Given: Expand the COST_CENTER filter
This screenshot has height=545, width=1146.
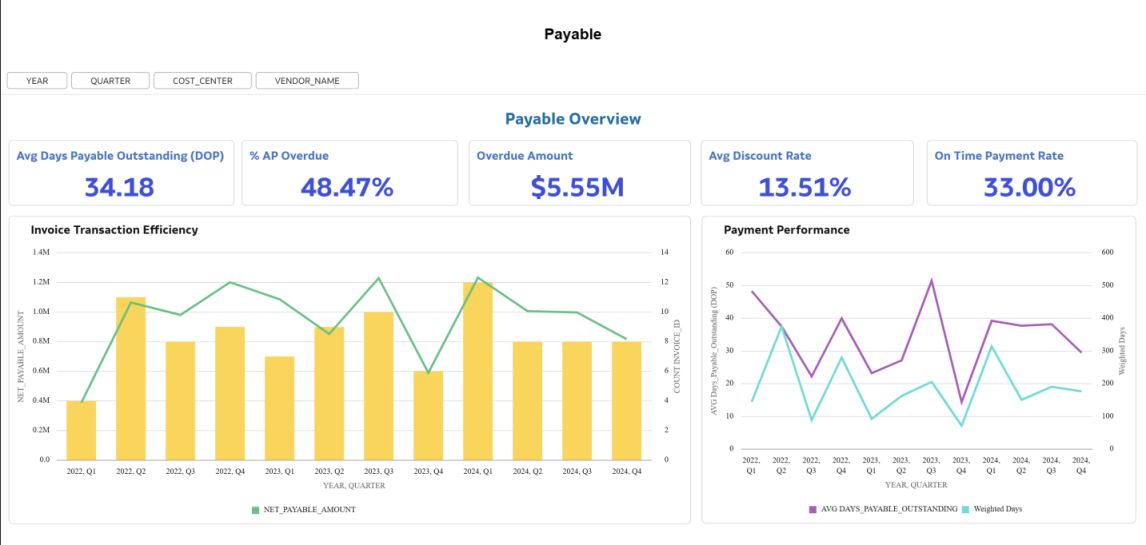Looking at the screenshot, I should 202,81.
